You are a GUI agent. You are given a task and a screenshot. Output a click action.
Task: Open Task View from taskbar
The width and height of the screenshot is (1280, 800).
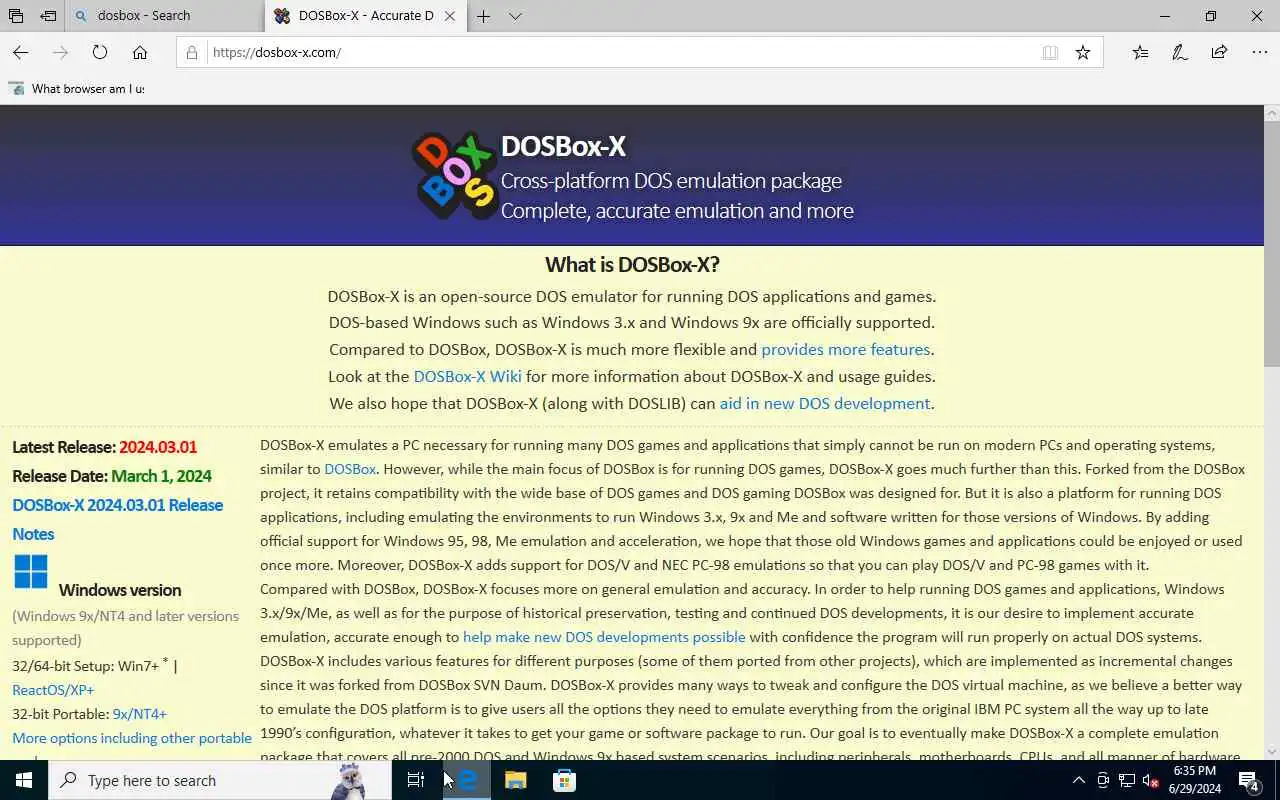coord(416,780)
